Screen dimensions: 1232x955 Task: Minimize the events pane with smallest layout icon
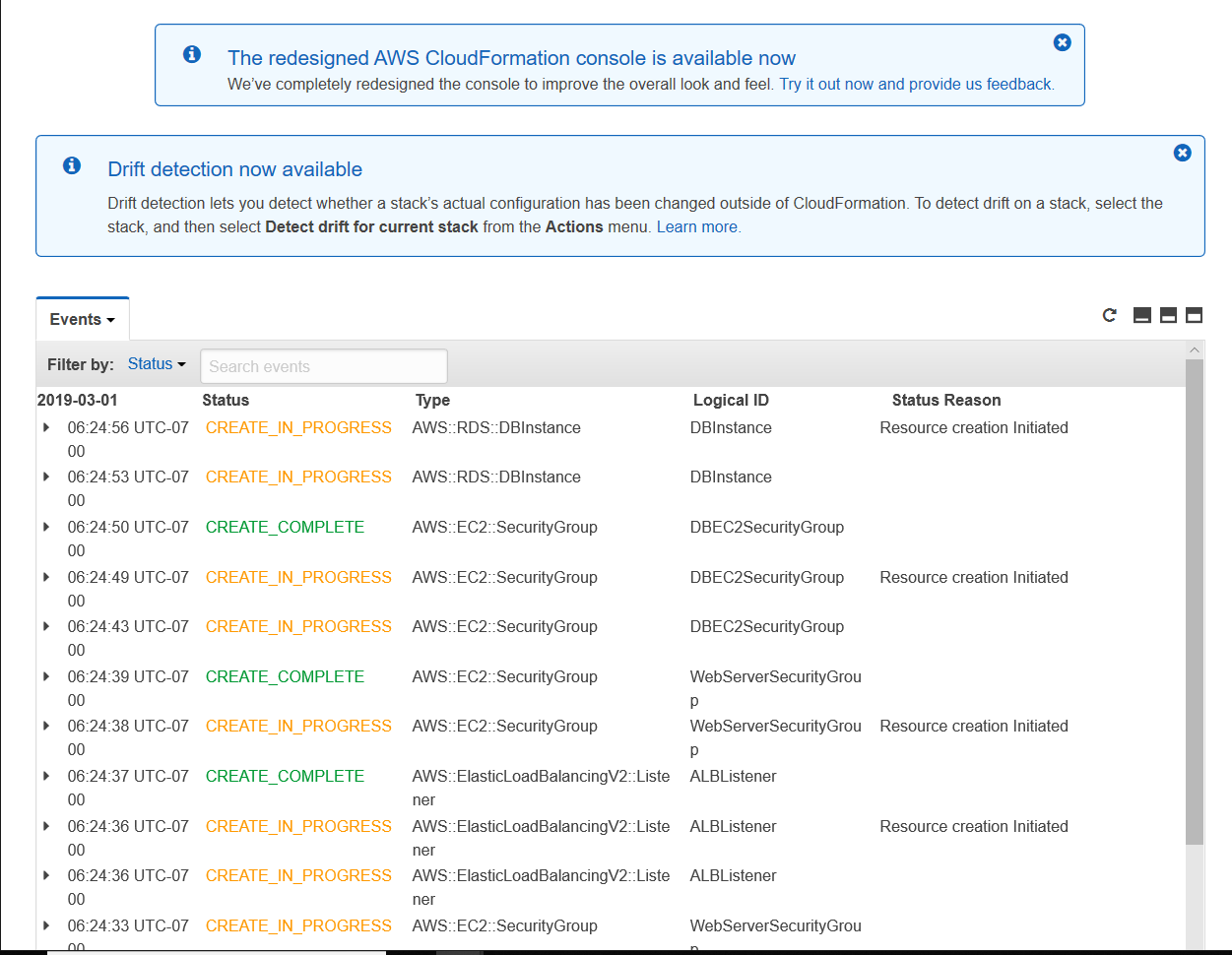pos(1142,315)
